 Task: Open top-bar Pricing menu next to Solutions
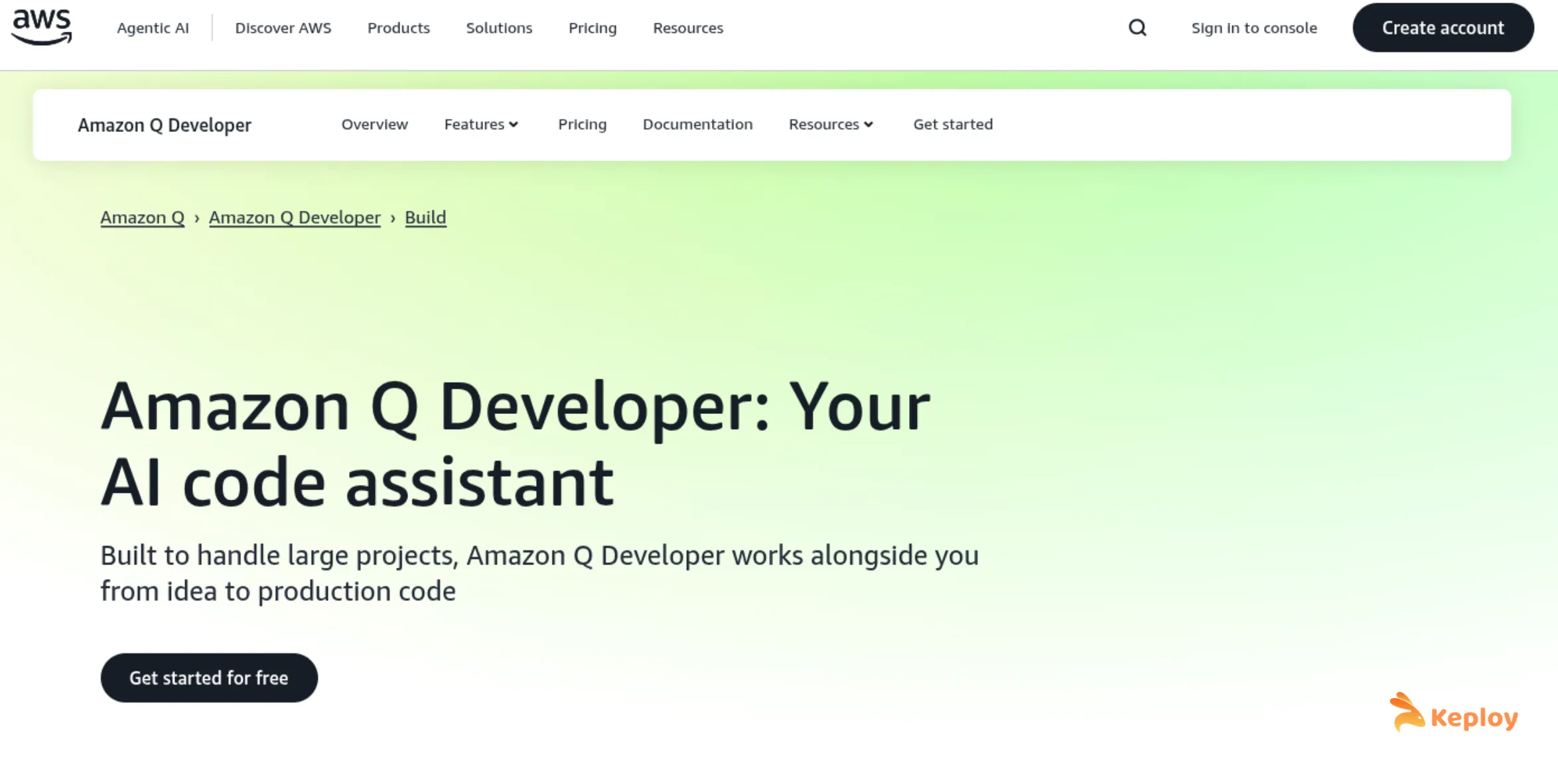593,28
